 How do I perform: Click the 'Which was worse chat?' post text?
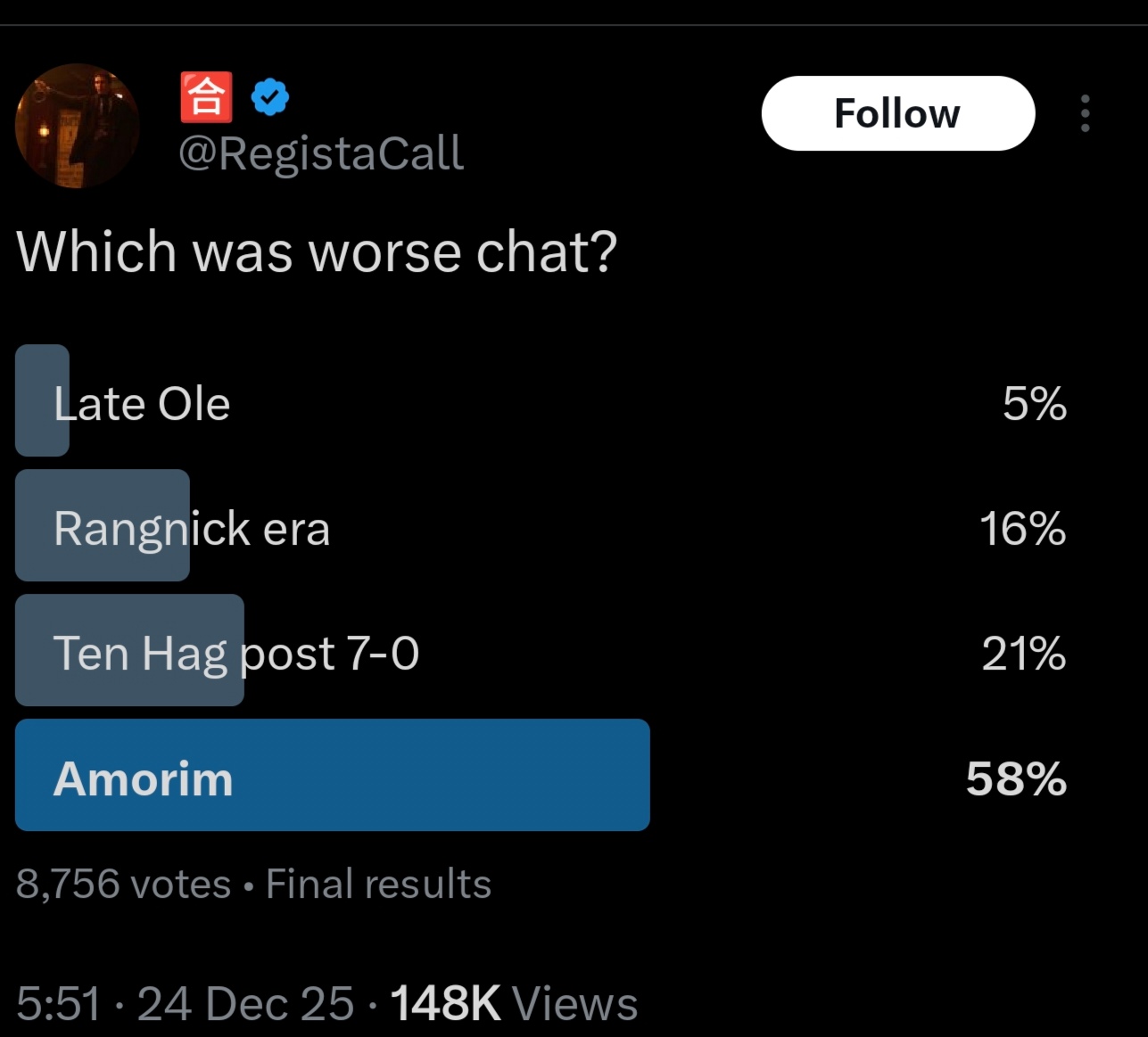[x=317, y=251]
